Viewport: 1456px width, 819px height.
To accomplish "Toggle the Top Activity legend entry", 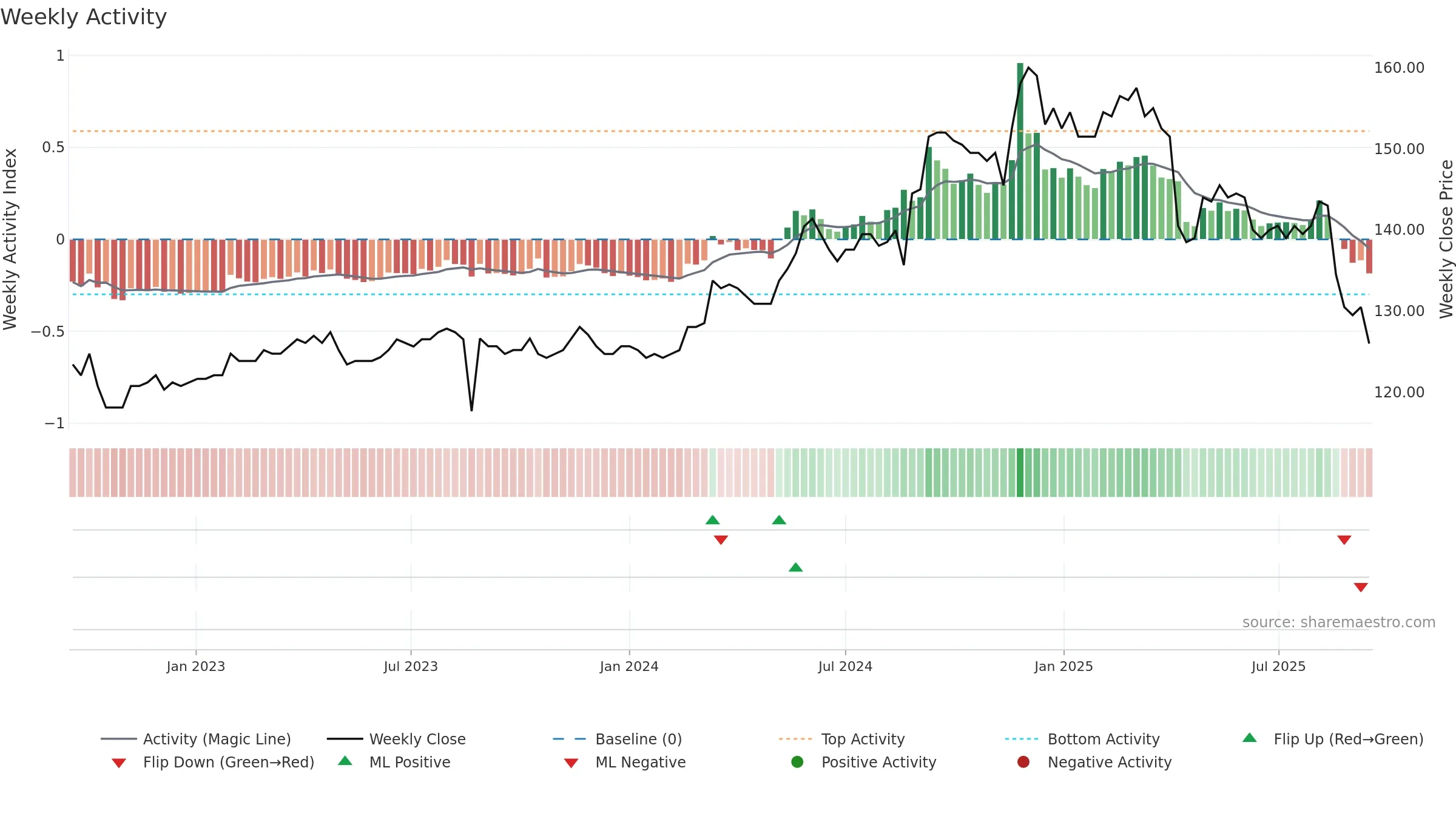I will coord(841,739).
